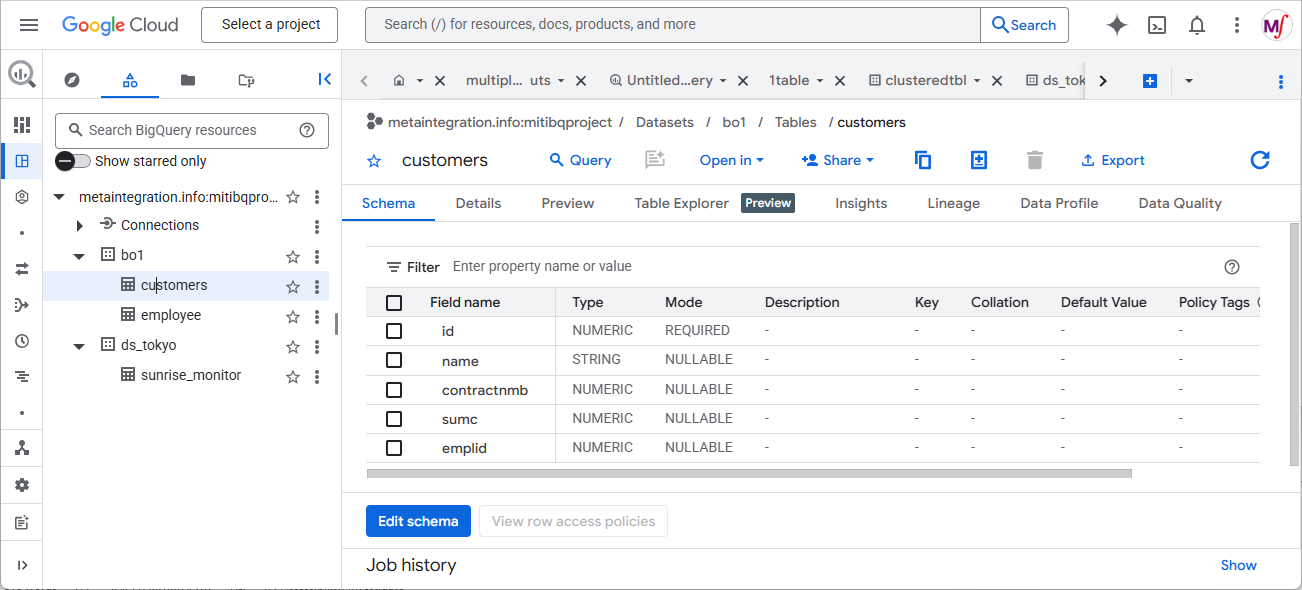This screenshot has height=590, width=1302.
Task: Click the Copy table icon
Action: click(923, 160)
